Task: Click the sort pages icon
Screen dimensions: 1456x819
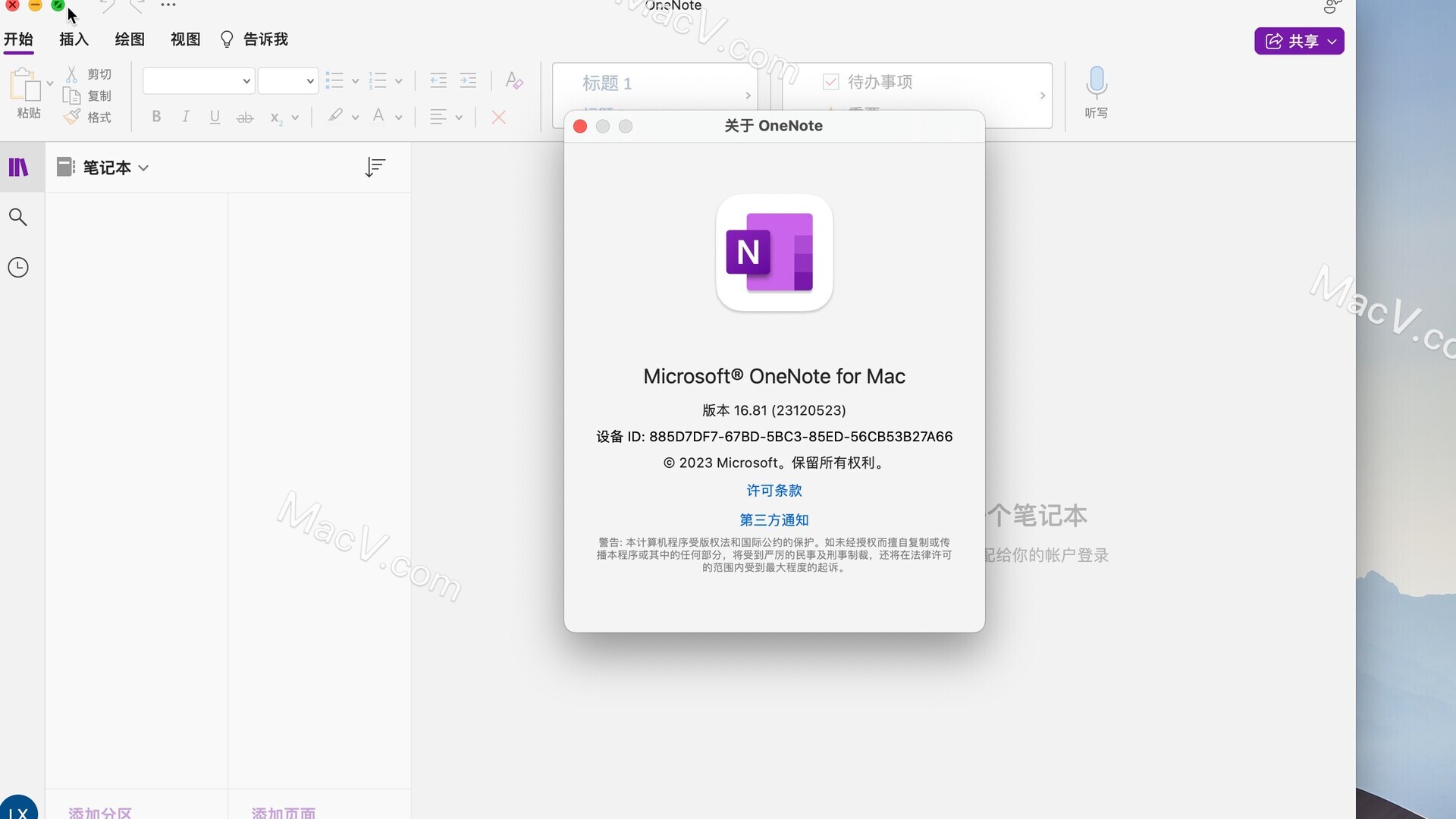Action: pos(375,167)
